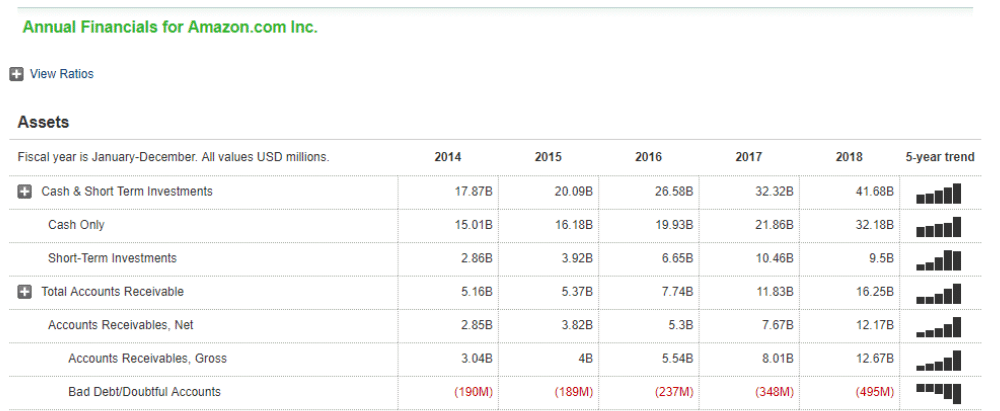The image size is (1000, 411).
Task: Click the 20.09B cell value
Action: click(573, 191)
